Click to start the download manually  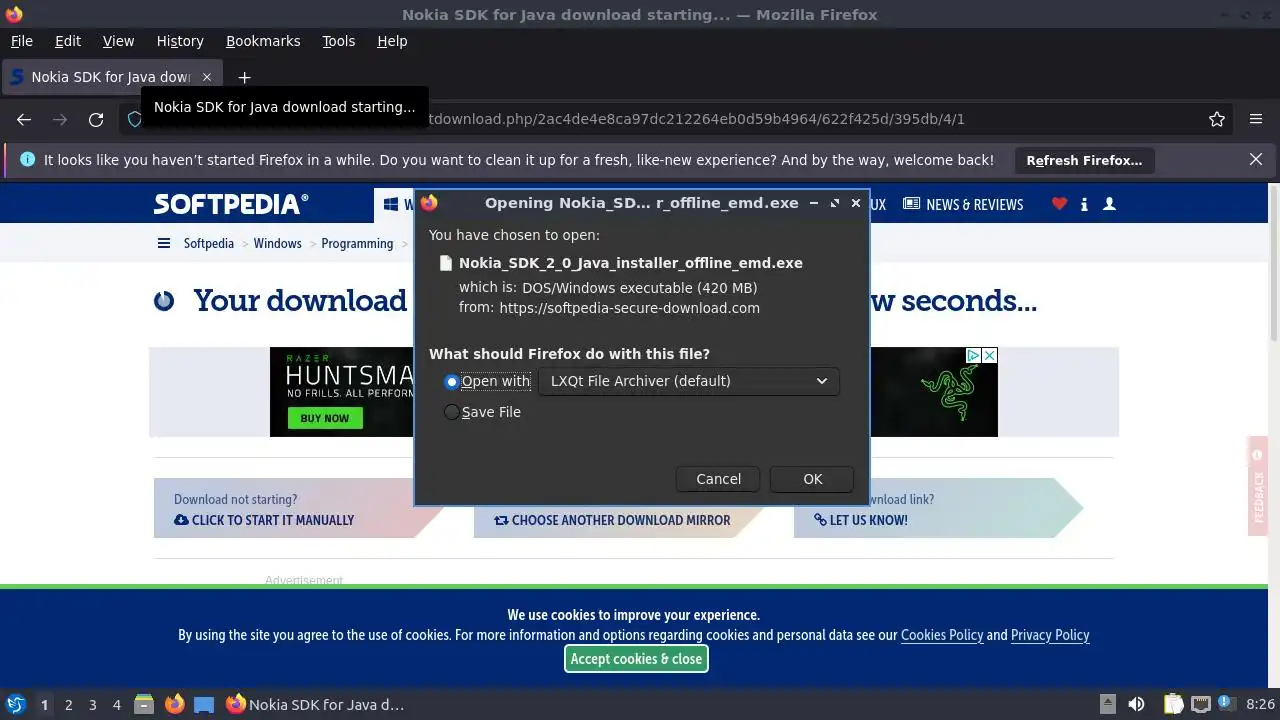pyautogui.click(x=264, y=520)
